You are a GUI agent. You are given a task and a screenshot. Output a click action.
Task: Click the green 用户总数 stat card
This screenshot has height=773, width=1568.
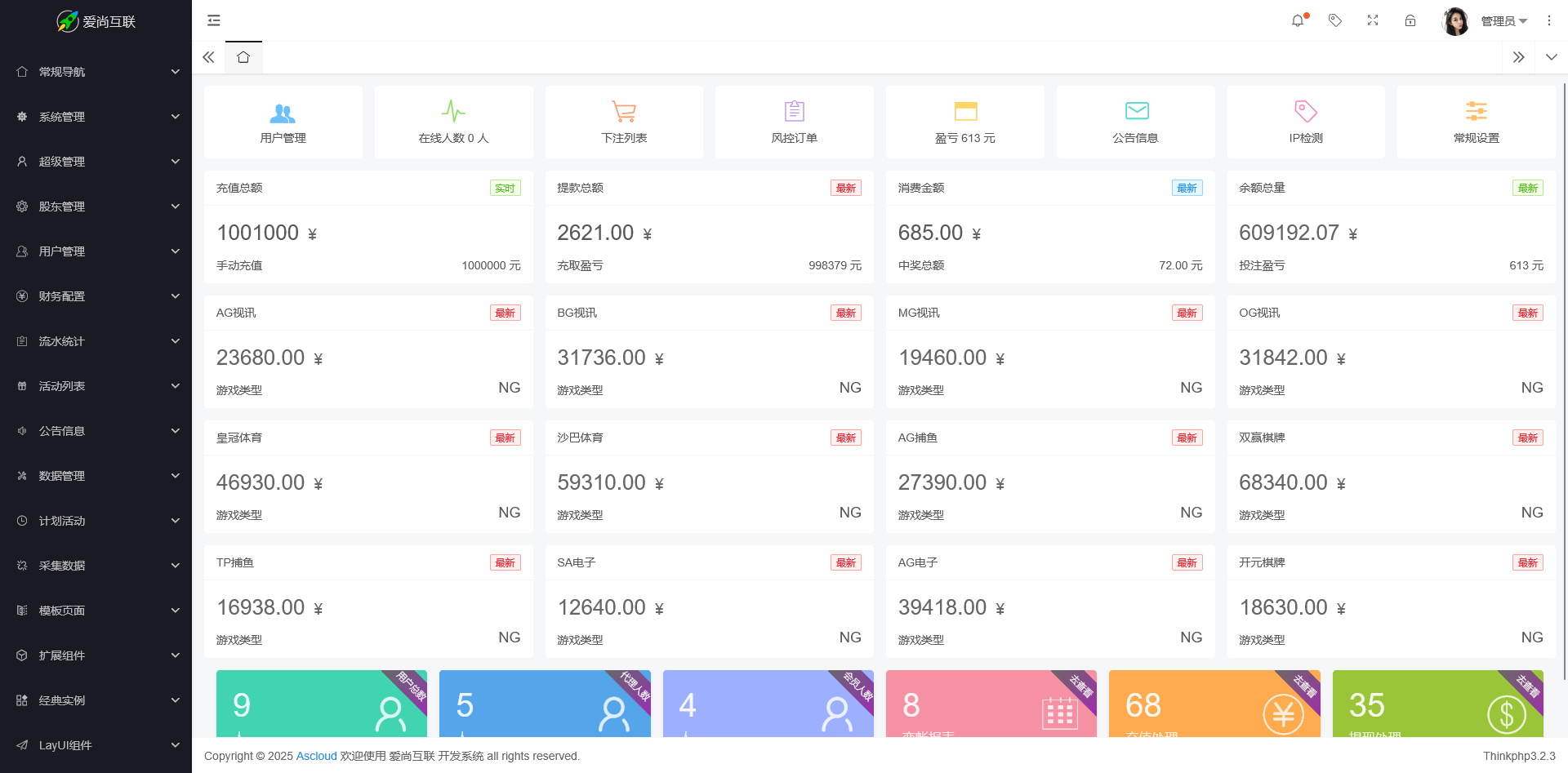tap(321, 704)
